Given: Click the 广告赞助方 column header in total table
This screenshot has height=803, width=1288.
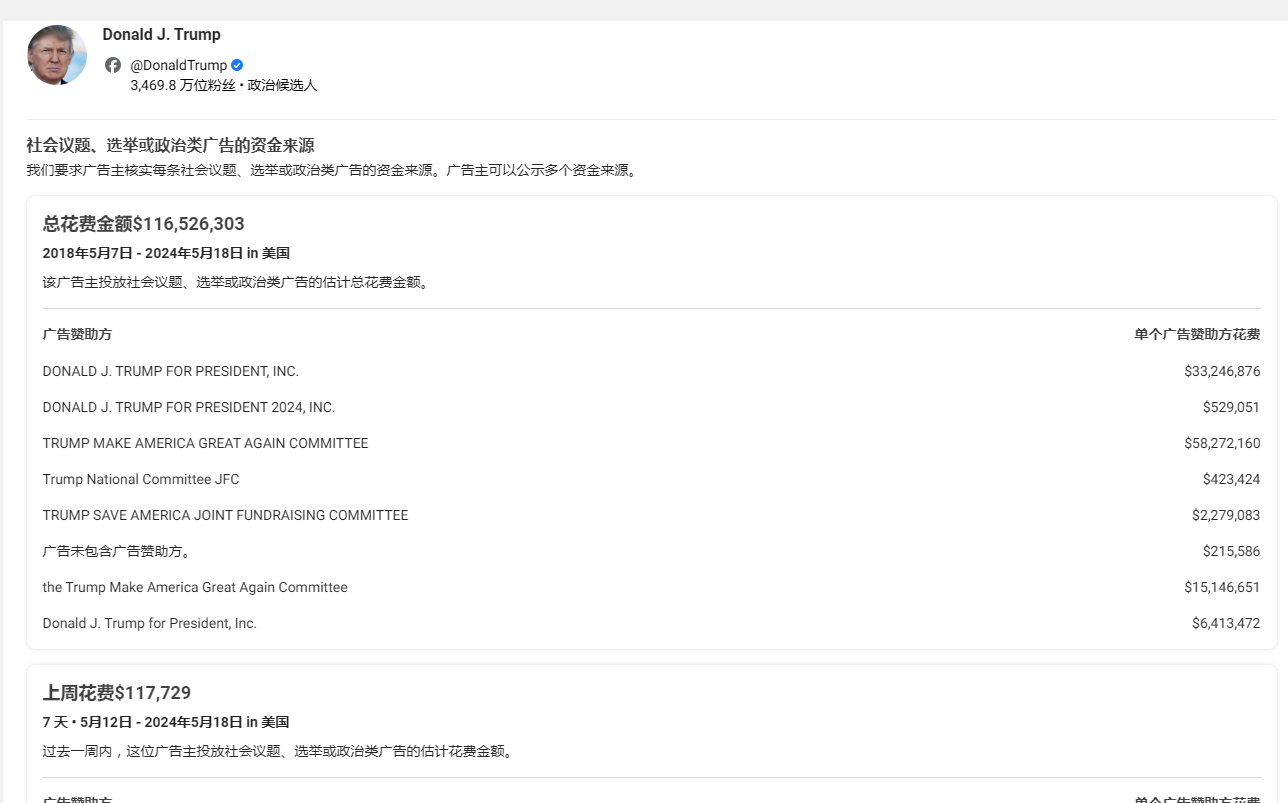Looking at the screenshot, I should [77, 334].
